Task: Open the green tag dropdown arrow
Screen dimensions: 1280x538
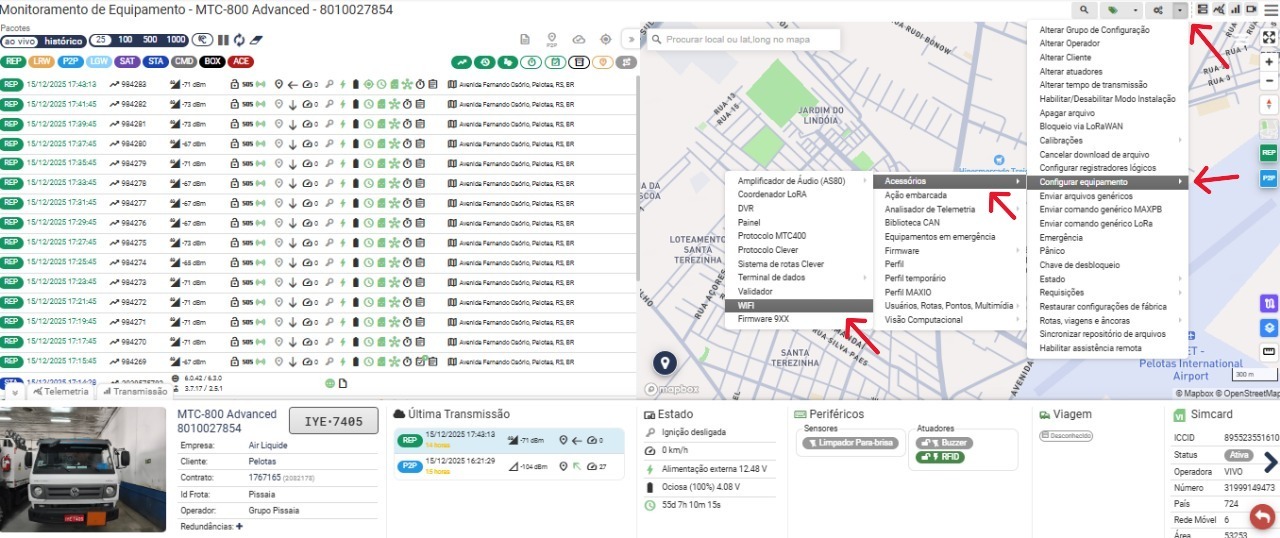Action: click(x=1135, y=9)
